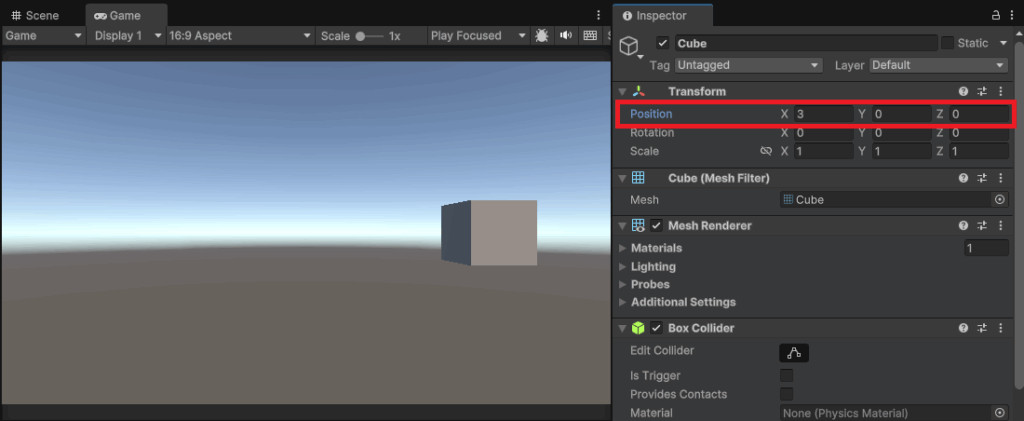Screen dimensions: 1024x421
Task: Click the Cube name field
Action: [806, 44]
